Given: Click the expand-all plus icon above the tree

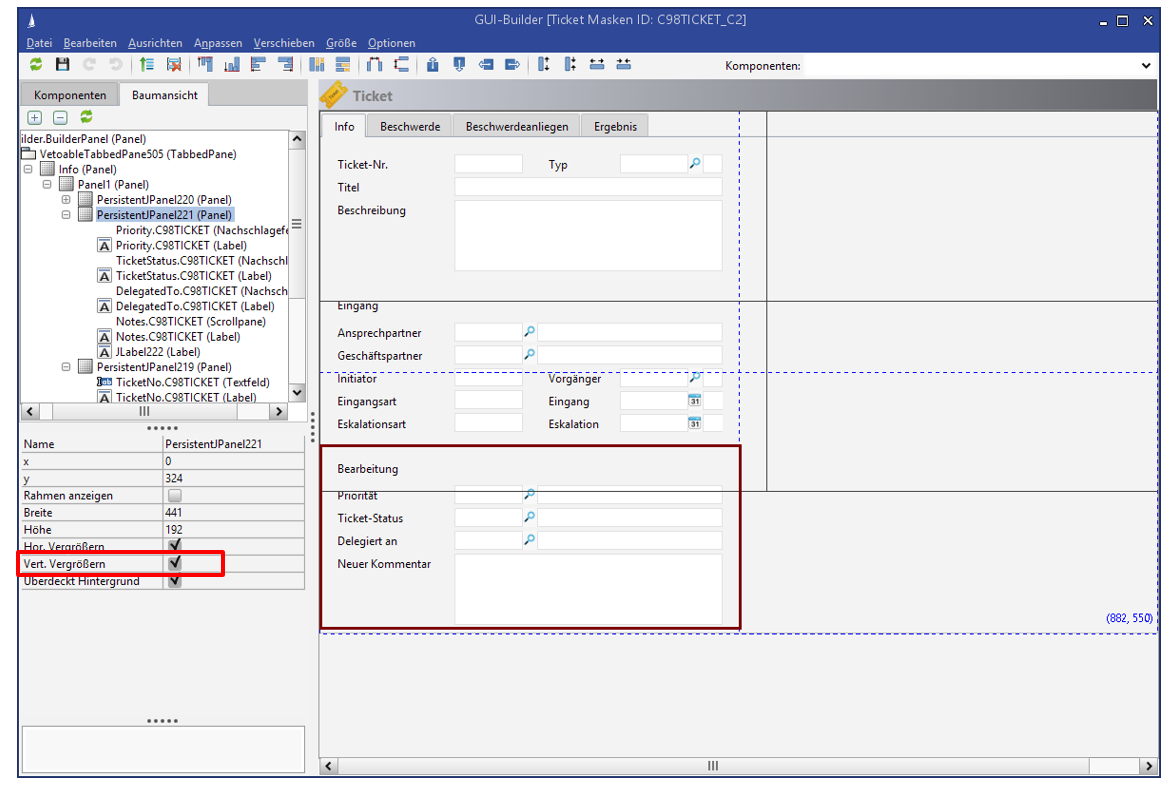Looking at the screenshot, I should (36, 117).
